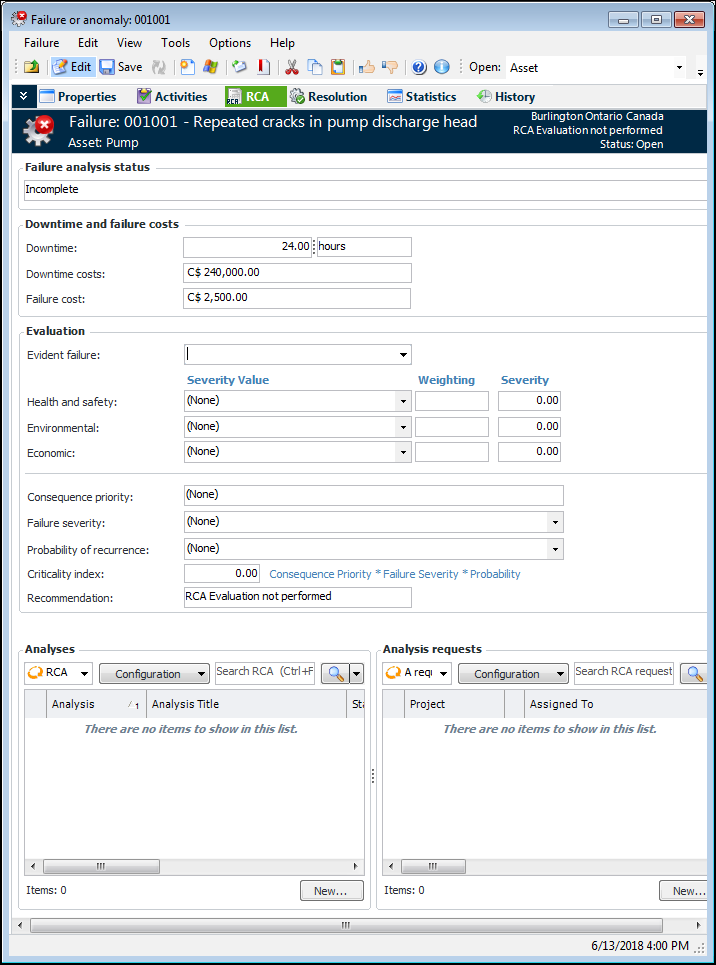Toggle Edit mode in the toolbar
This screenshot has width=716, height=965.
pos(72,68)
